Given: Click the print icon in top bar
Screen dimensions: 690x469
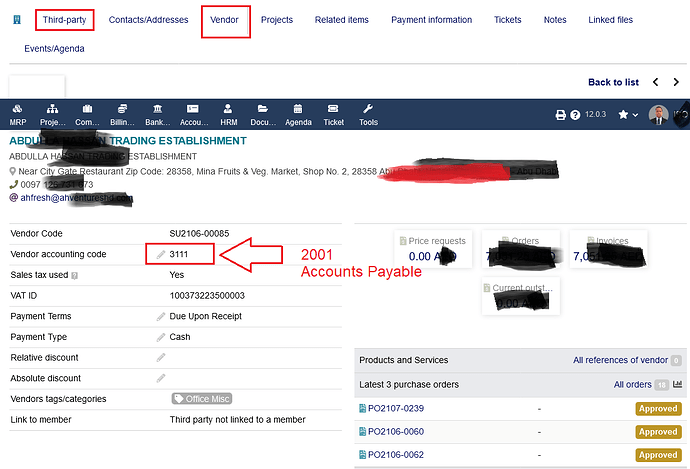Looking at the screenshot, I should [x=561, y=115].
